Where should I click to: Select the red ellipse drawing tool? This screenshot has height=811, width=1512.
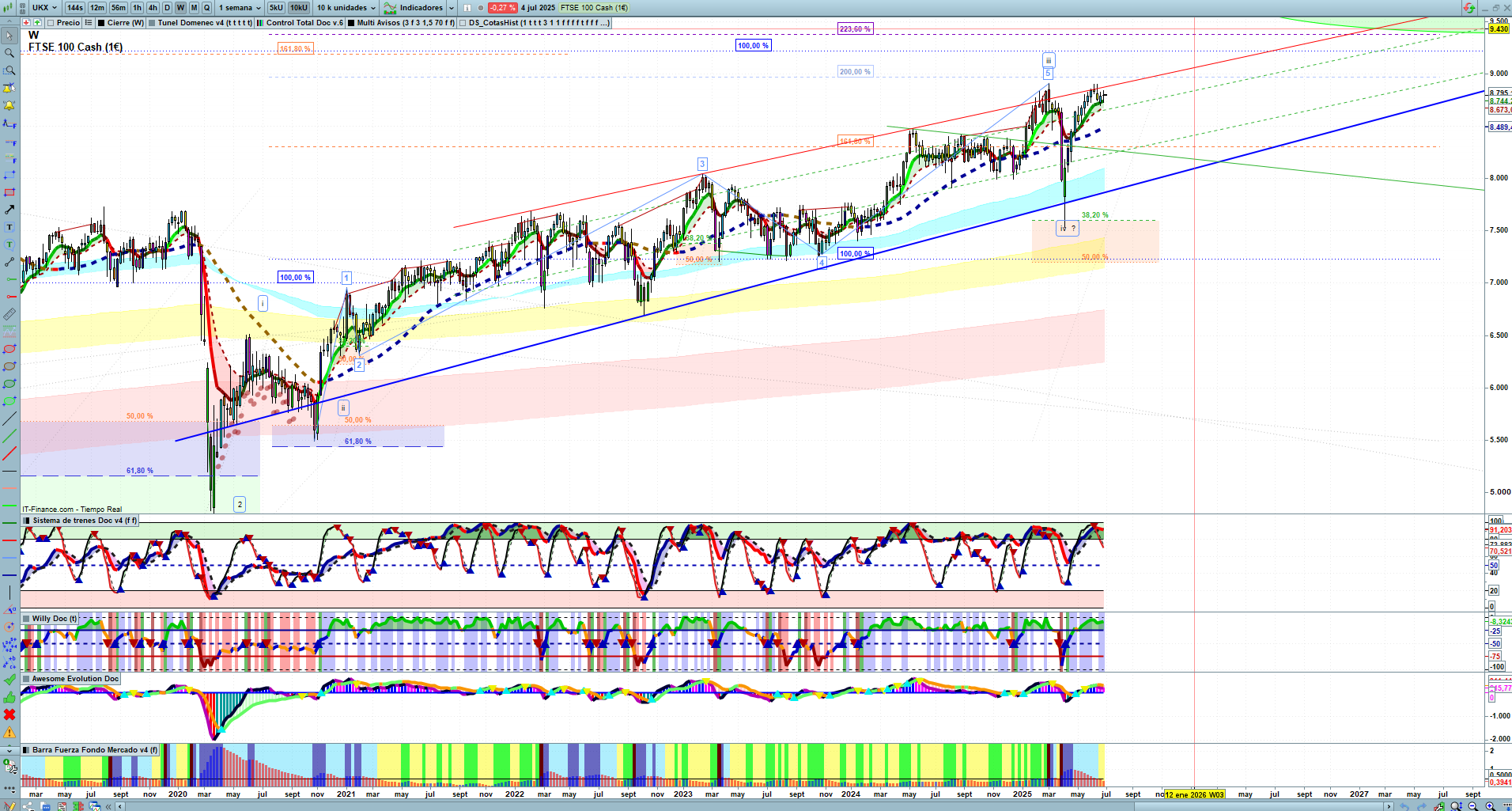coord(9,349)
